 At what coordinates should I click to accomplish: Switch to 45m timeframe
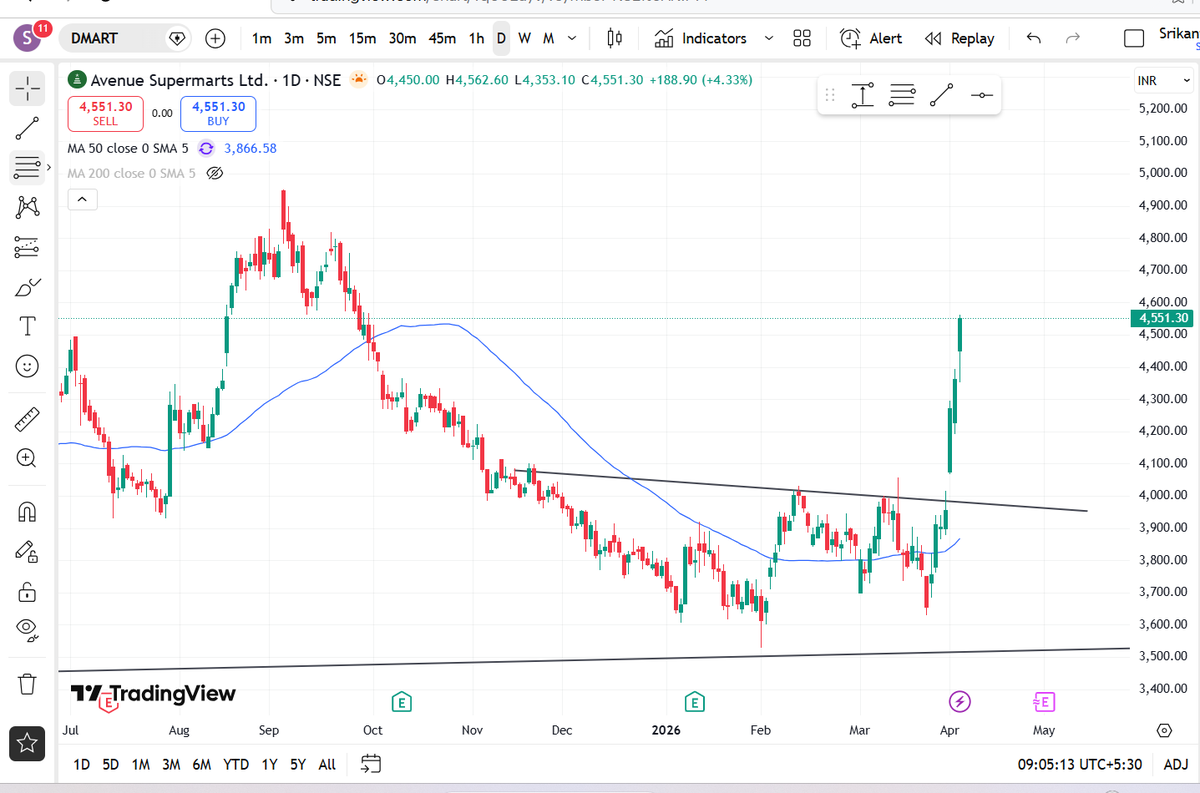pos(442,38)
